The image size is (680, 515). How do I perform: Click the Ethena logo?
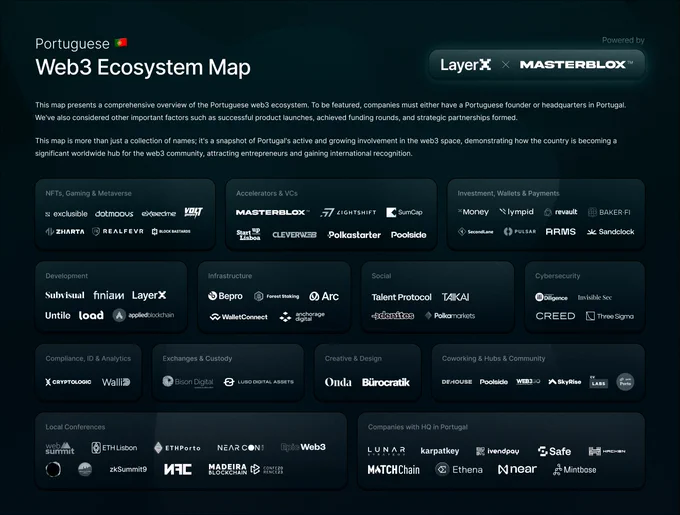coord(459,469)
